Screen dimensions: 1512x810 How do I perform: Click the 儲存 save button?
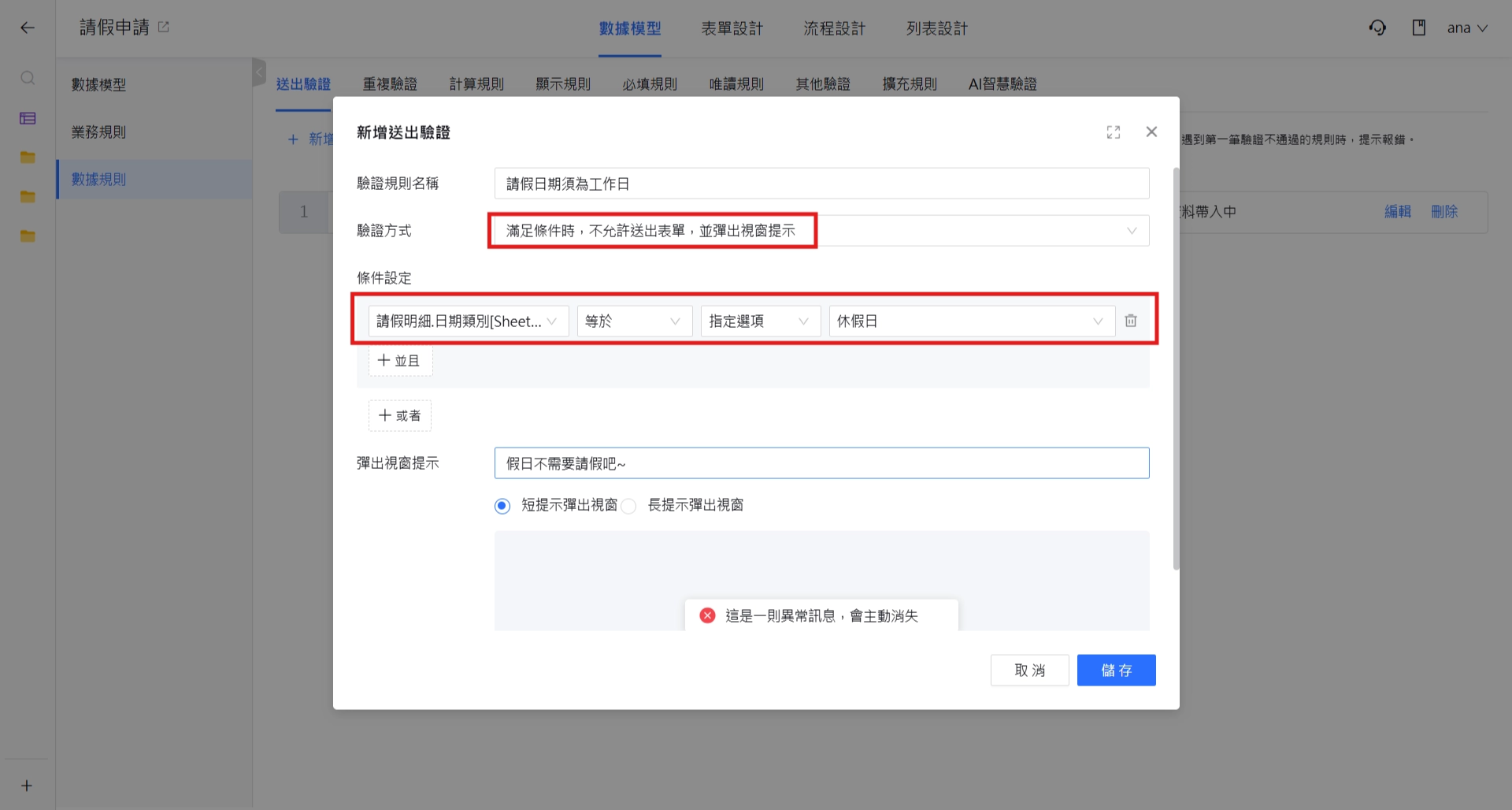pyautogui.click(x=1116, y=671)
